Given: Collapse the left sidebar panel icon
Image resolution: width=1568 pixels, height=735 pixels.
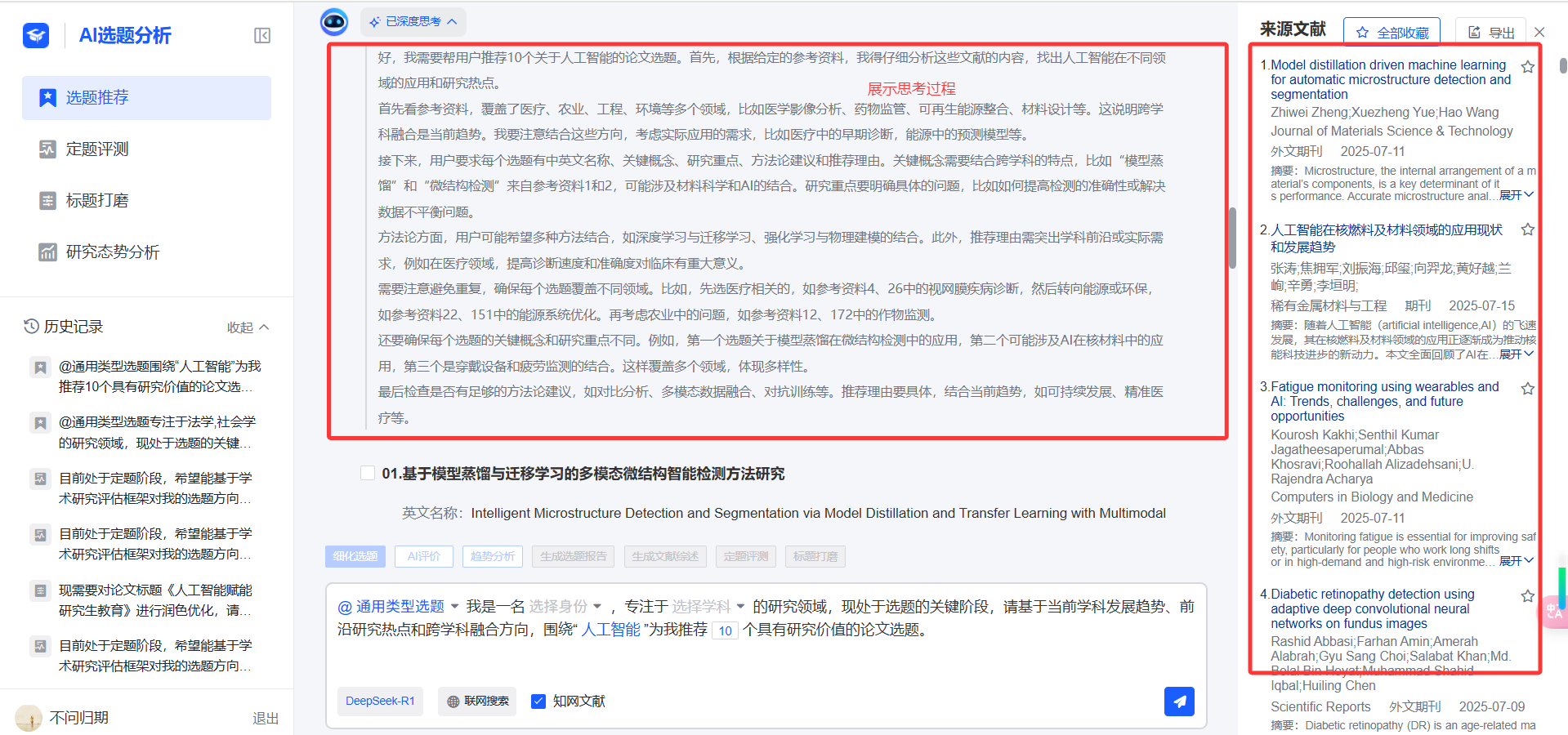Looking at the screenshot, I should coord(262,35).
